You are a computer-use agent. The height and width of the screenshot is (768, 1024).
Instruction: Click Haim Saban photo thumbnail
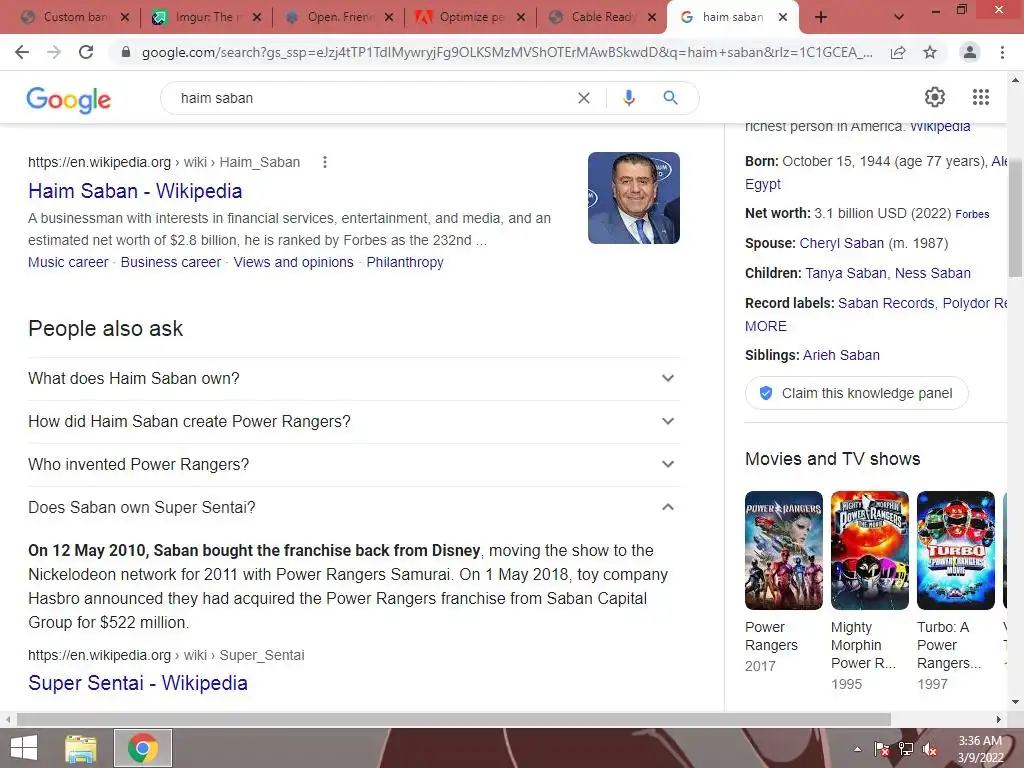coord(633,198)
